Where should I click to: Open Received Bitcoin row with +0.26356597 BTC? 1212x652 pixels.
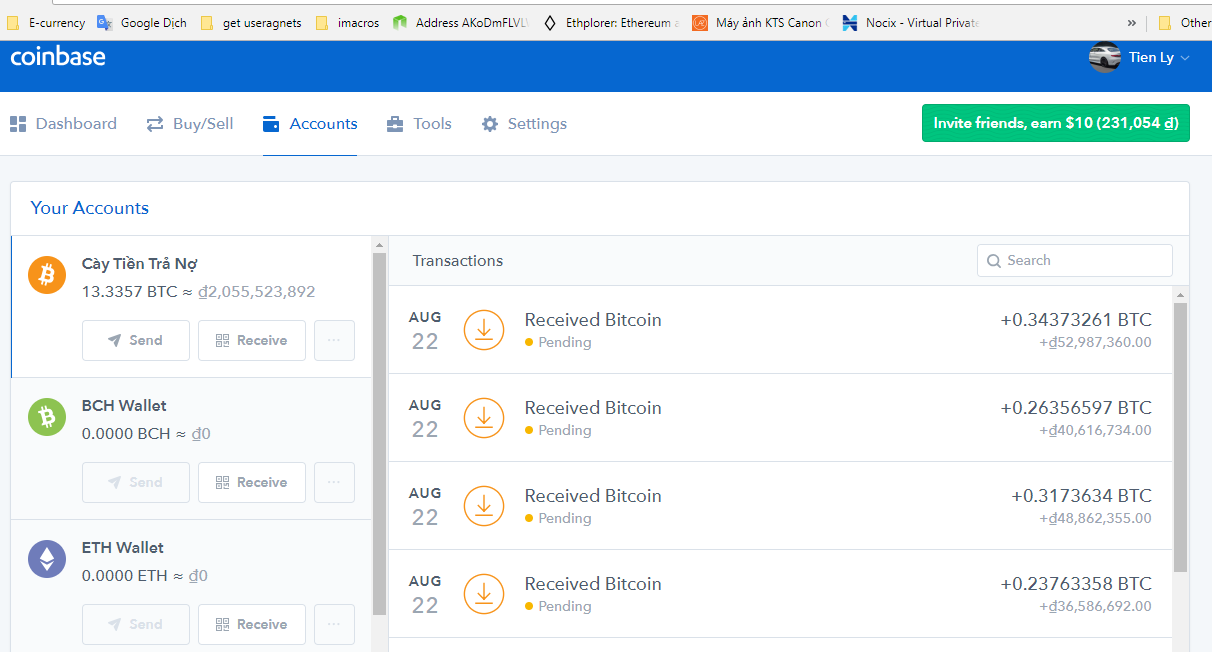780,418
